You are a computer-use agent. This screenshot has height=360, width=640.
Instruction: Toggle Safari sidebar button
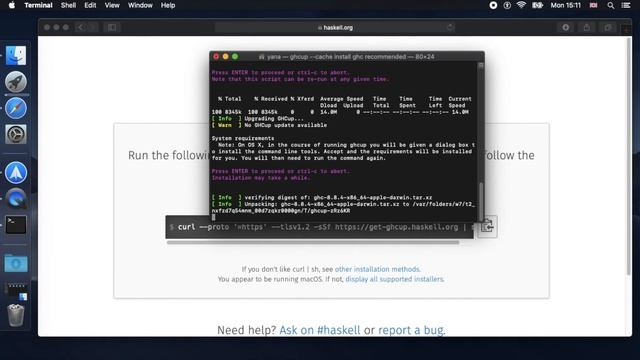point(112,27)
